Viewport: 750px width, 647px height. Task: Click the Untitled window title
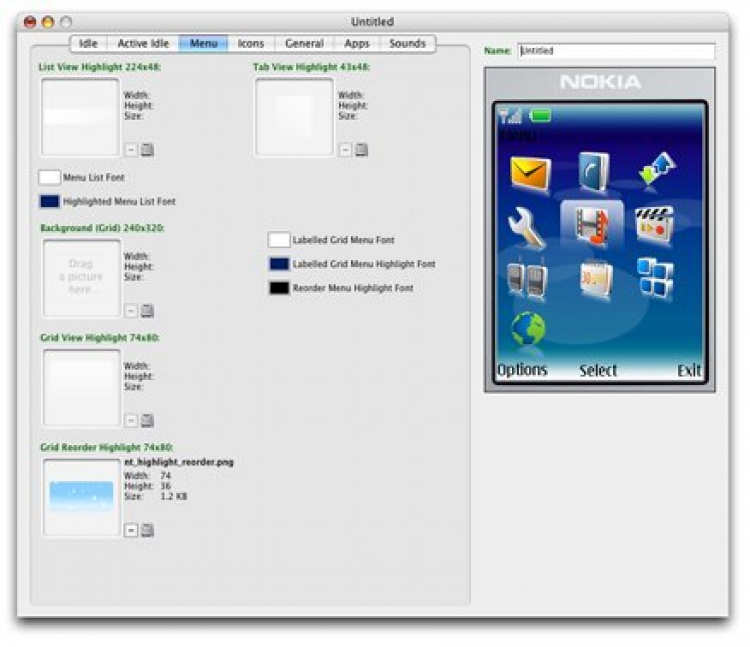tap(372, 22)
